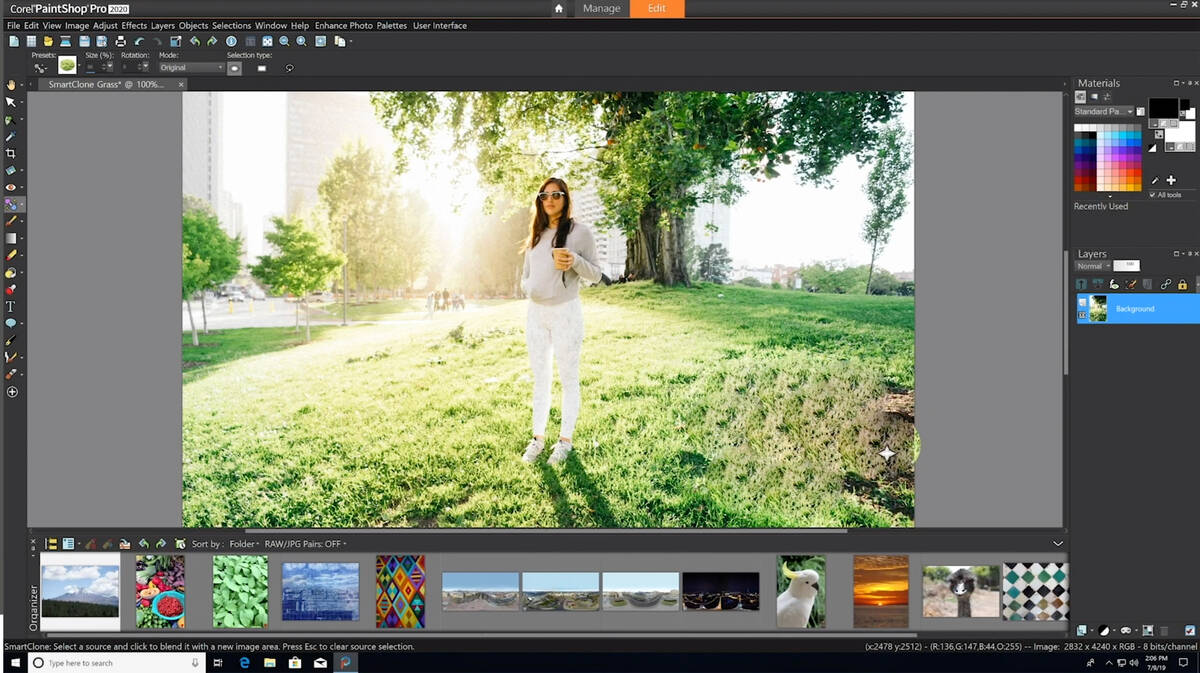
Task: Select the Crop tool in the left toolbar
Action: (11, 153)
